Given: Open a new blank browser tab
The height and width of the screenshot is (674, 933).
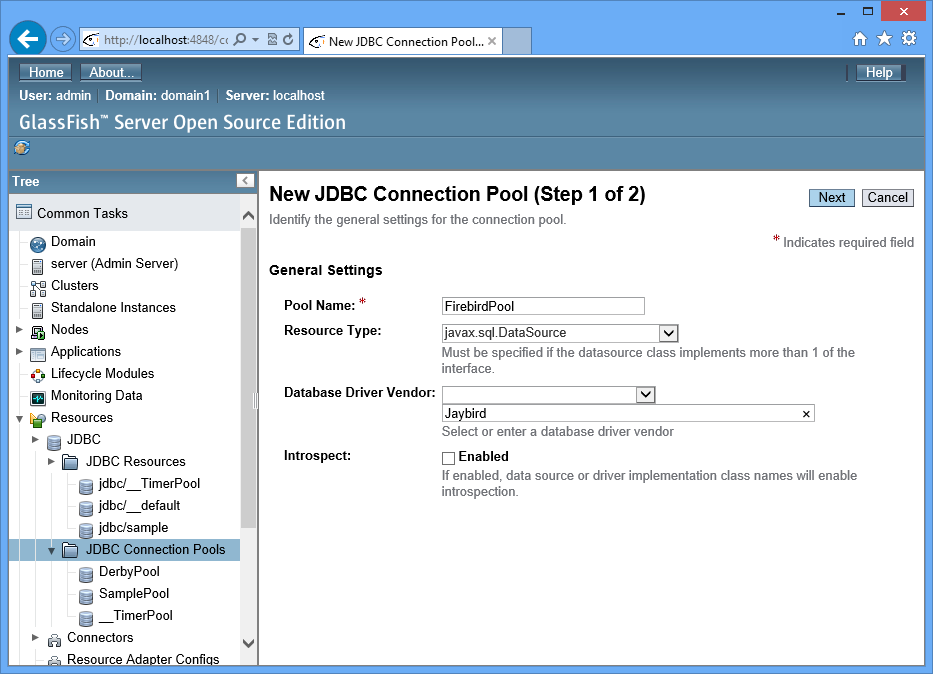Looking at the screenshot, I should coord(517,41).
